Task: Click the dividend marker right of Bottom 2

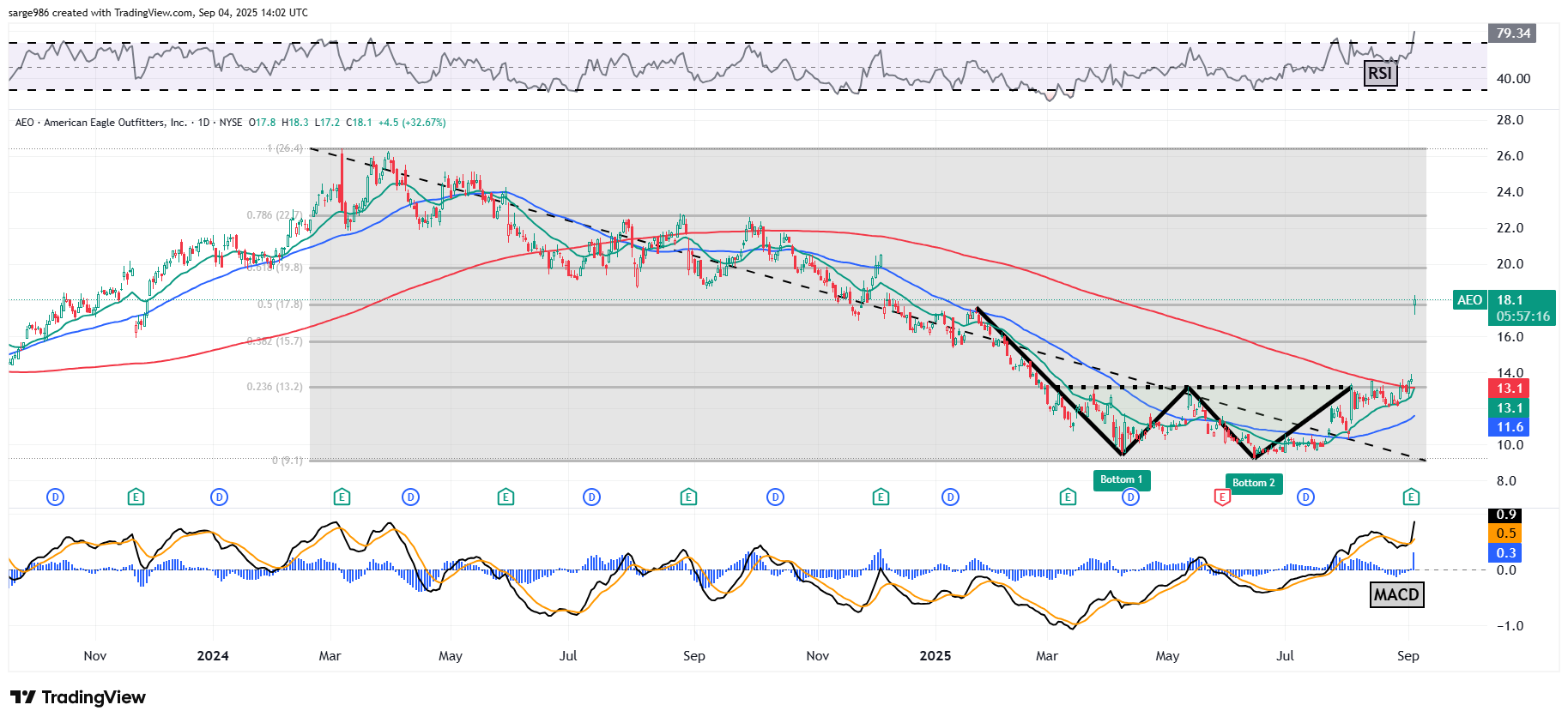Action: [x=1305, y=497]
